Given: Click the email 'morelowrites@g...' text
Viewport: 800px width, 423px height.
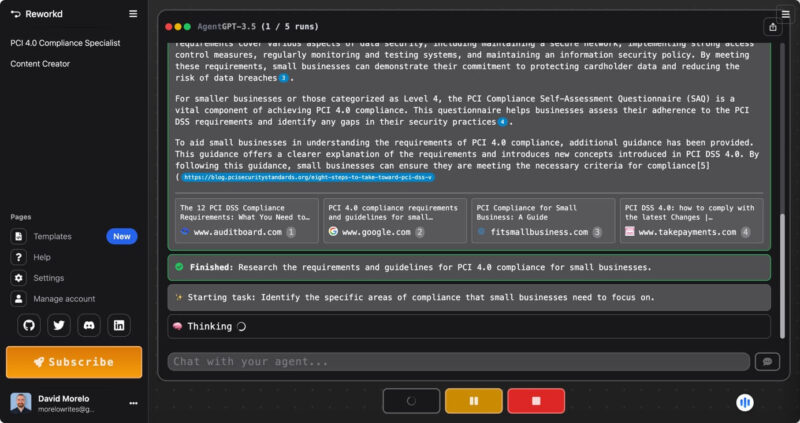Looking at the screenshot, I should click(66, 409).
